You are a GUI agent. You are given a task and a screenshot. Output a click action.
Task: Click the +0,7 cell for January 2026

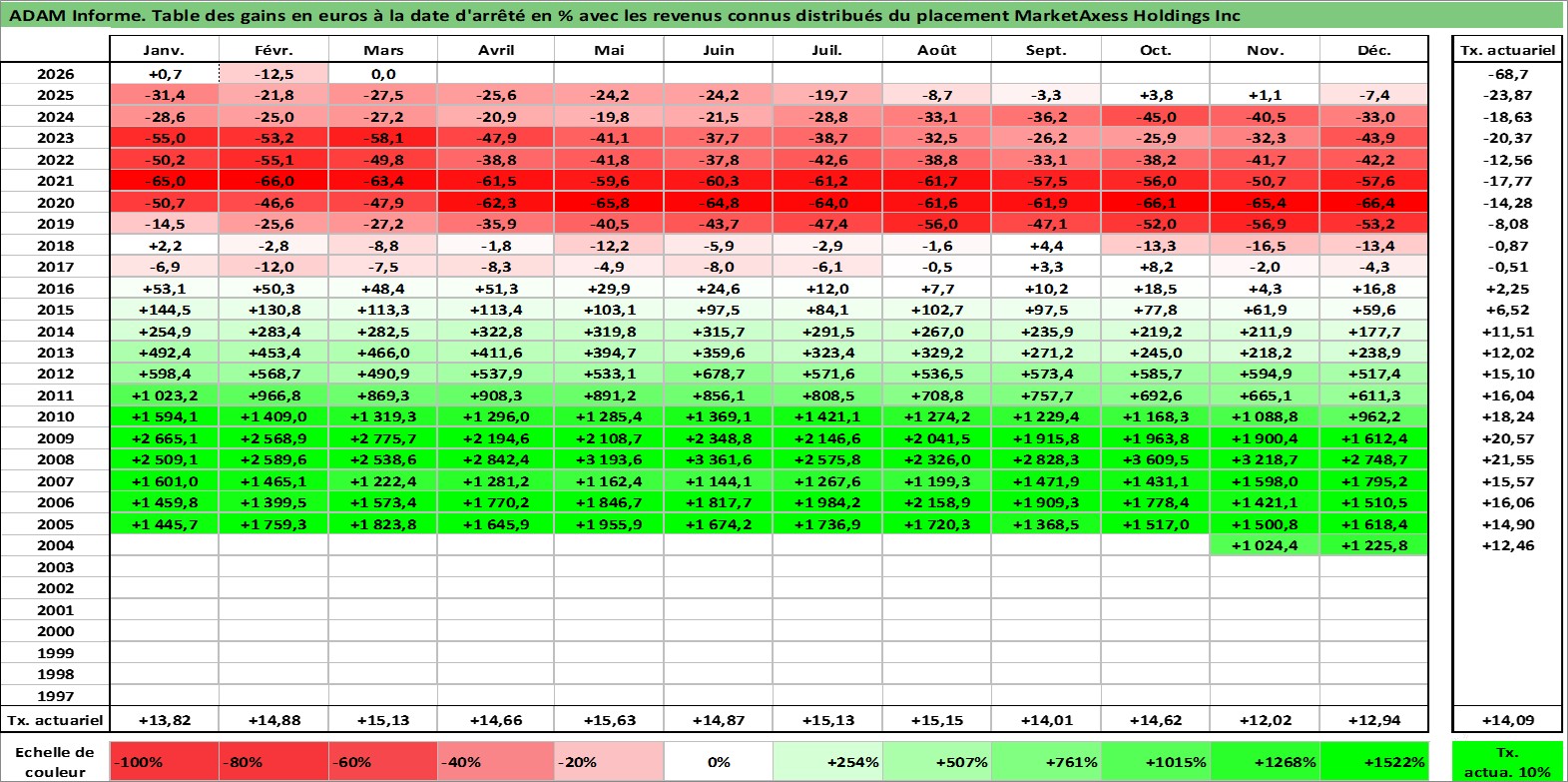(x=164, y=74)
